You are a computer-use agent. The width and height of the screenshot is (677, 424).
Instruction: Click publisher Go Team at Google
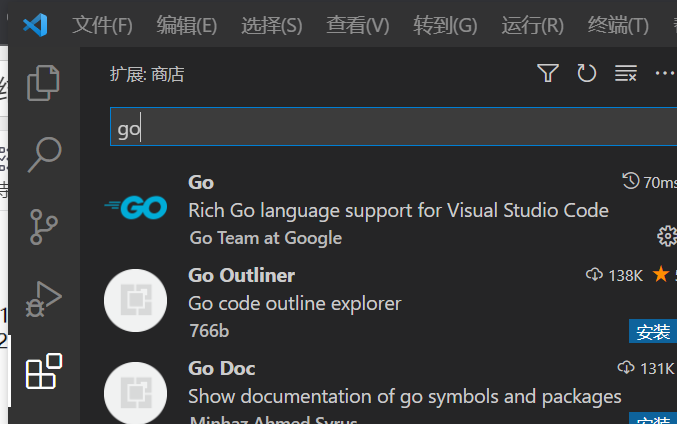coord(266,238)
